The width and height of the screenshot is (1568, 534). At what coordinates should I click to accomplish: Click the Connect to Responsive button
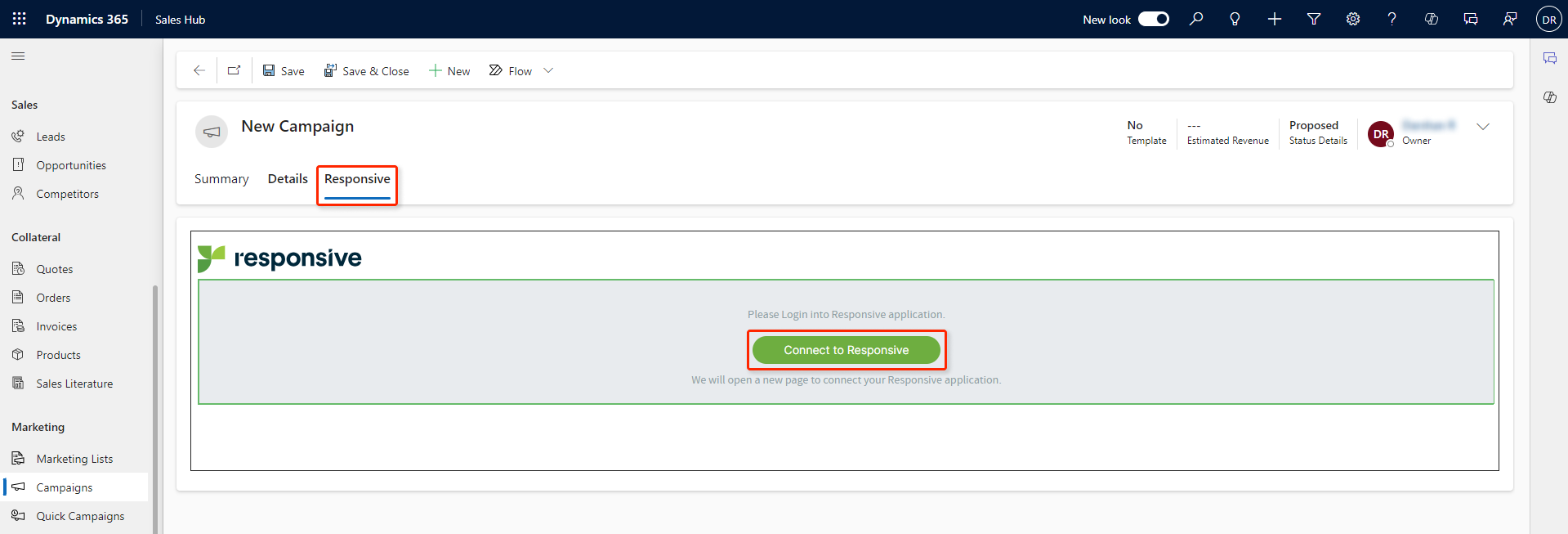[x=847, y=350]
